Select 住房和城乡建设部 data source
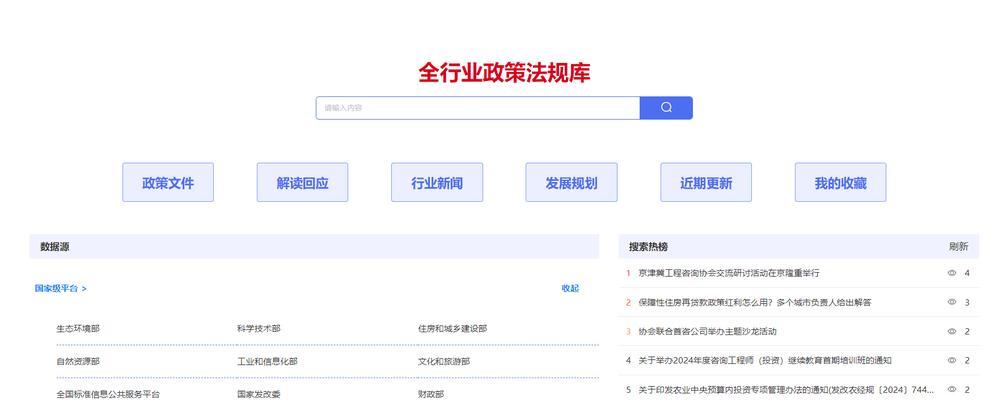This screenshot has height=400, width=998. point(453,329)
